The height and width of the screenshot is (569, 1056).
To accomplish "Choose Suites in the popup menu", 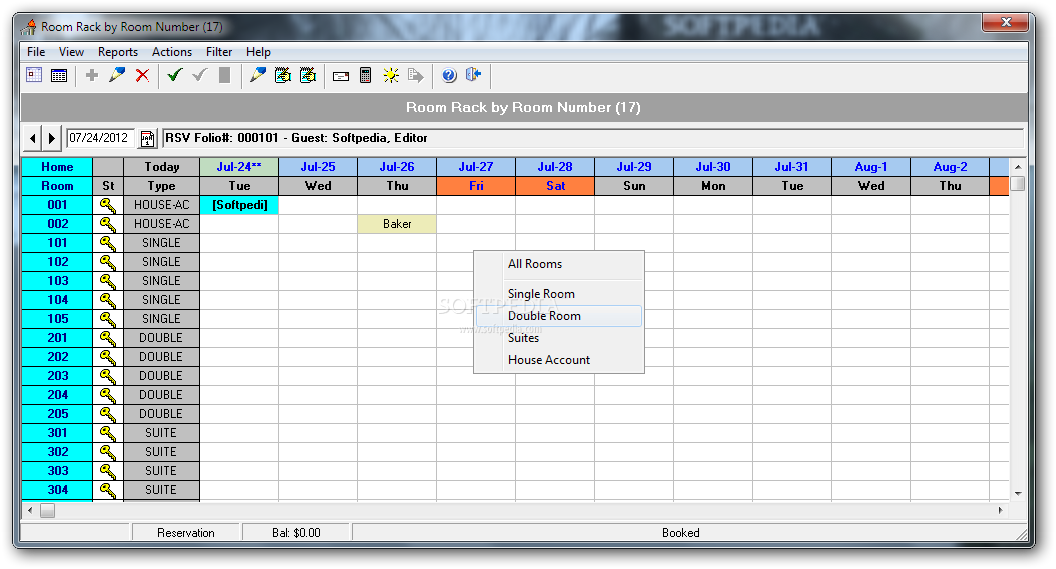I will tap(559, 338).
